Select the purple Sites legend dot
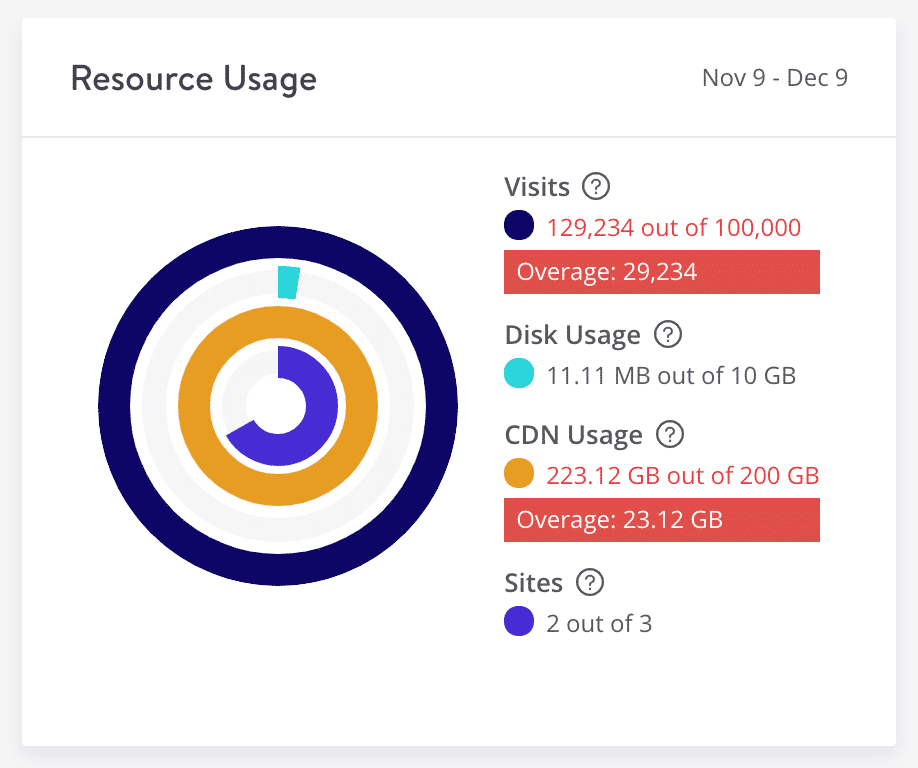The height and width of the screenshot is (768, 918). (x=518, y=622)
